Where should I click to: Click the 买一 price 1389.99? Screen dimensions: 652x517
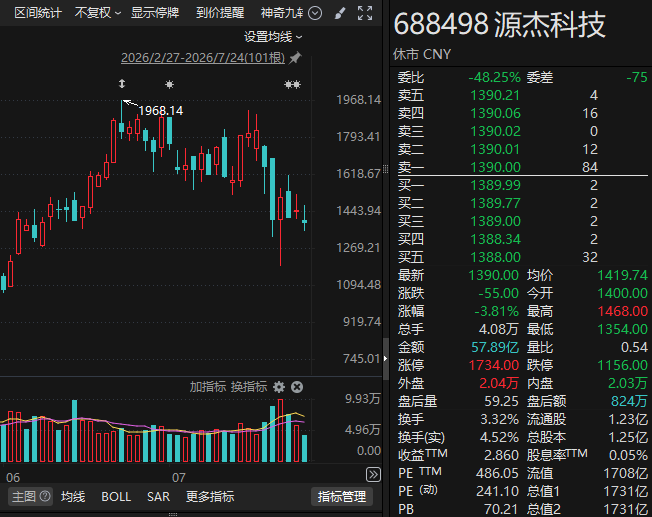(495, 185)
